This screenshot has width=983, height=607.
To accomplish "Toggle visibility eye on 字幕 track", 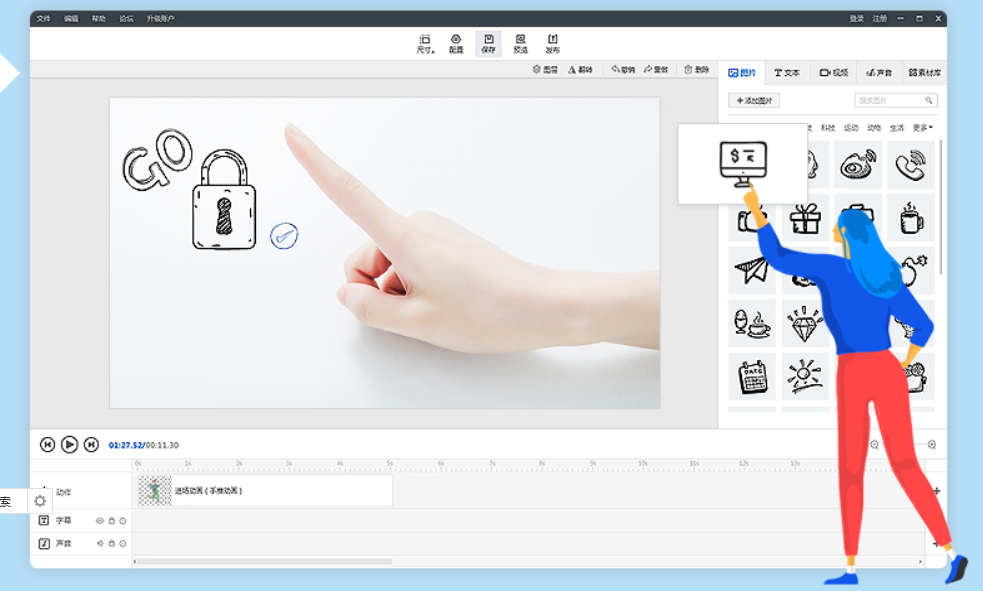I will (x=99, y=521).
